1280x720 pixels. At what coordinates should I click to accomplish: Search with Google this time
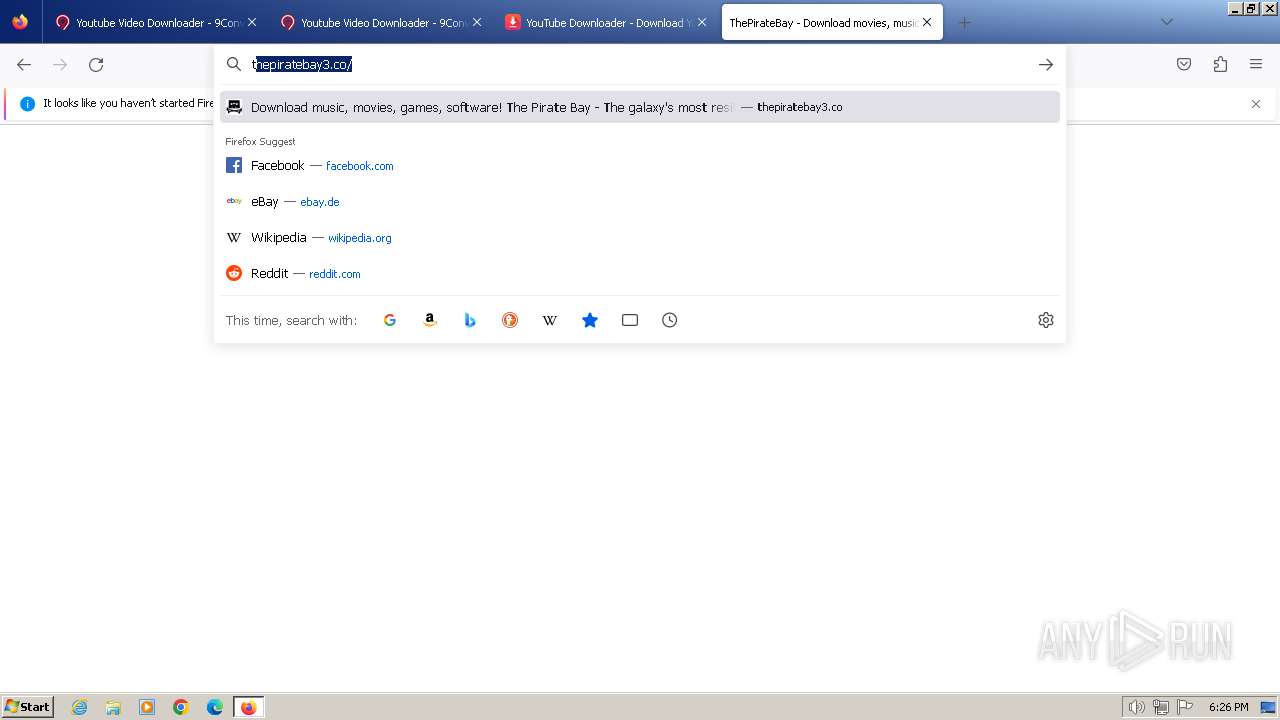pyautogui.click(x=390, y=320)
